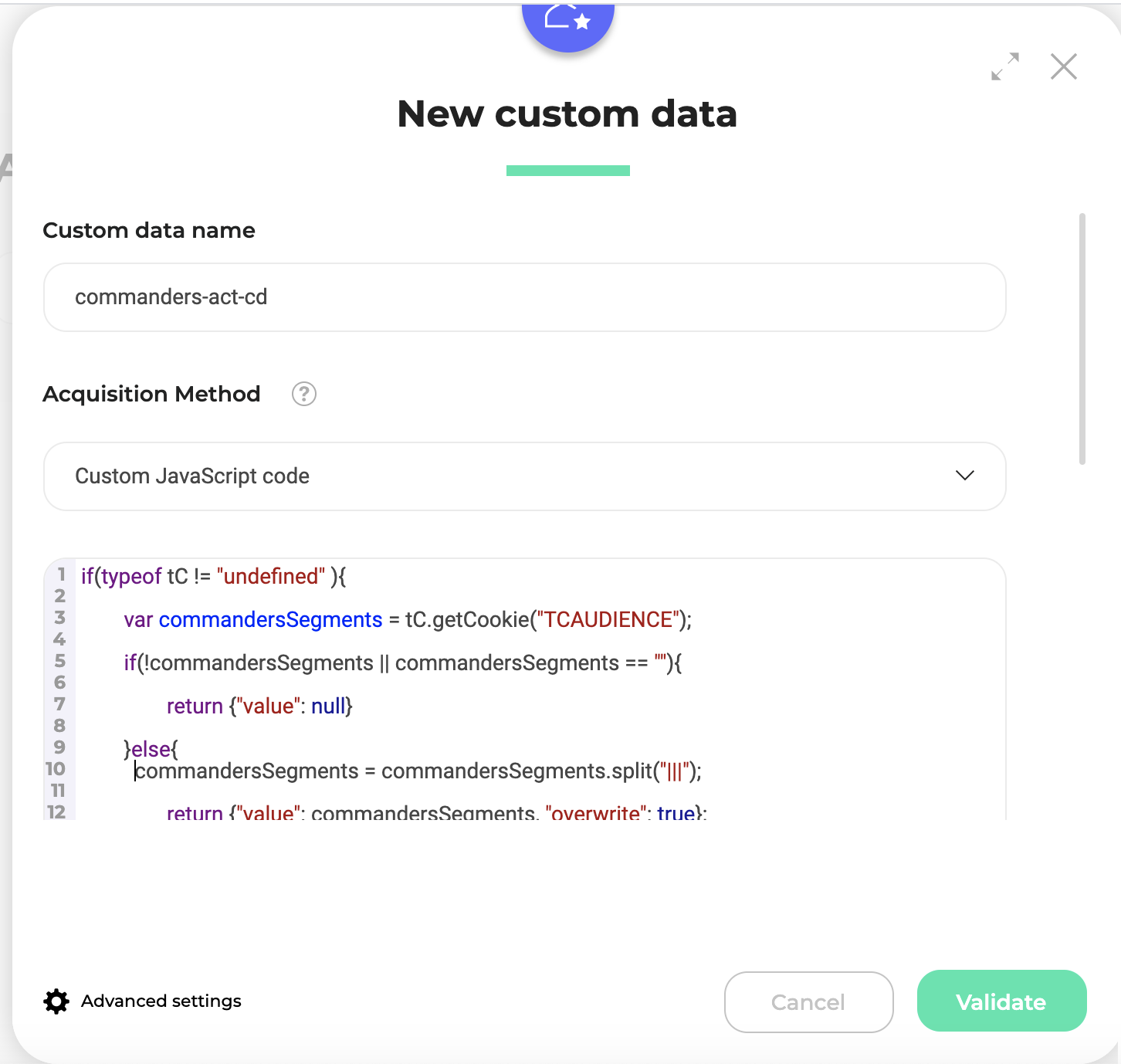The width and height of the screenshot is (1121, 1064).
Task: Click the commandersSegments.split code line
Action: (417, 771)
